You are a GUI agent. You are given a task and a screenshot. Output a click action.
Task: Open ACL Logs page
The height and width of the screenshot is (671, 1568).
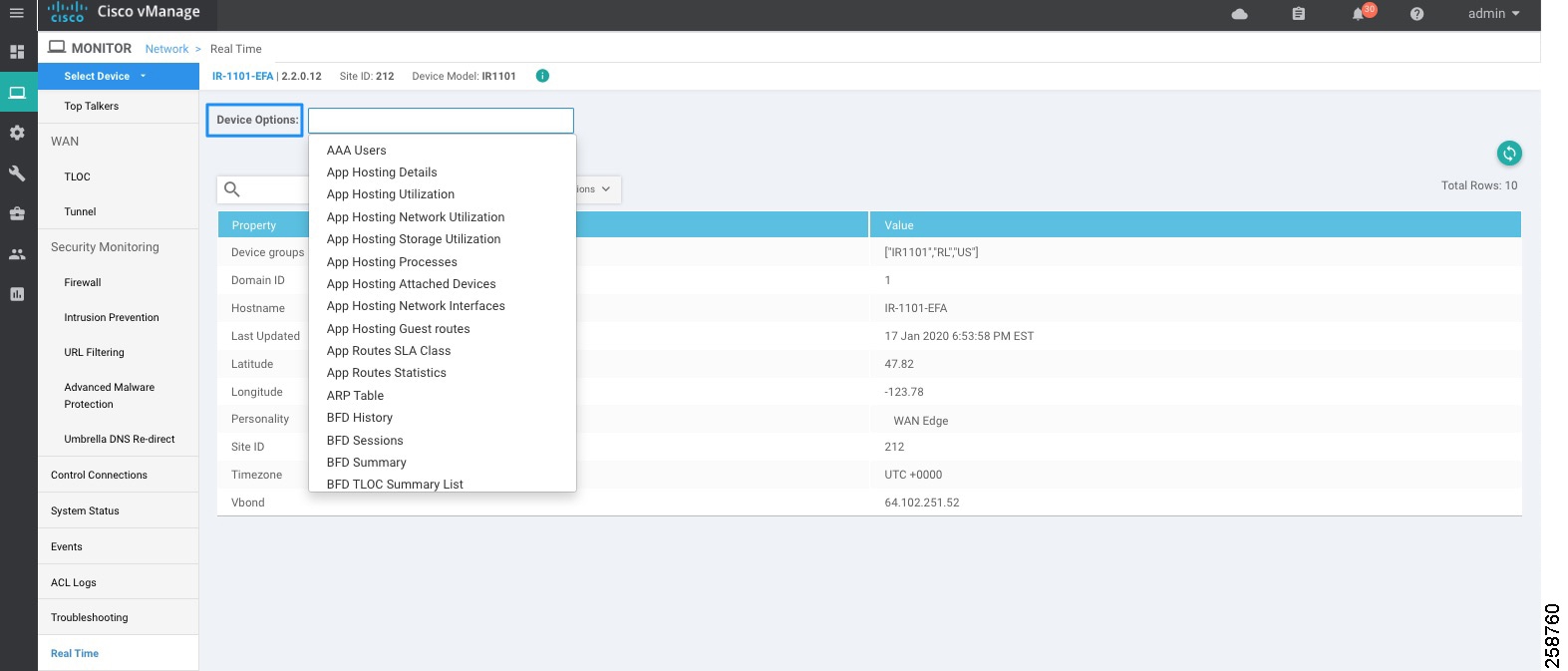pyautogui.click(x=74, y=582)
